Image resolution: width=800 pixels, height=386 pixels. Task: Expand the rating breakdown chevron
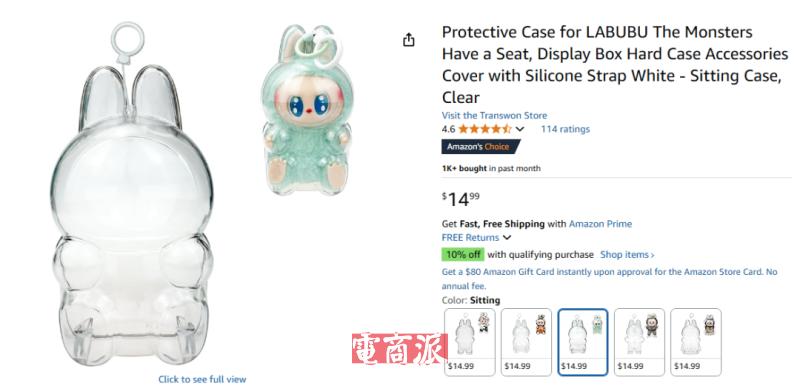coord(520,129)
